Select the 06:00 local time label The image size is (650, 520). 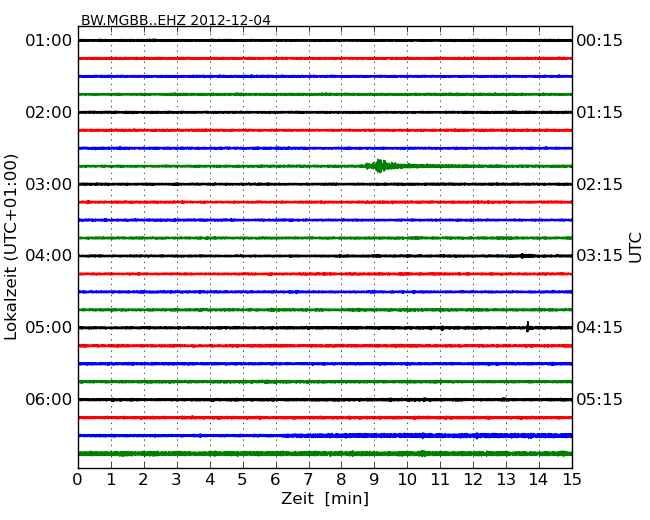tap(49, 399)
